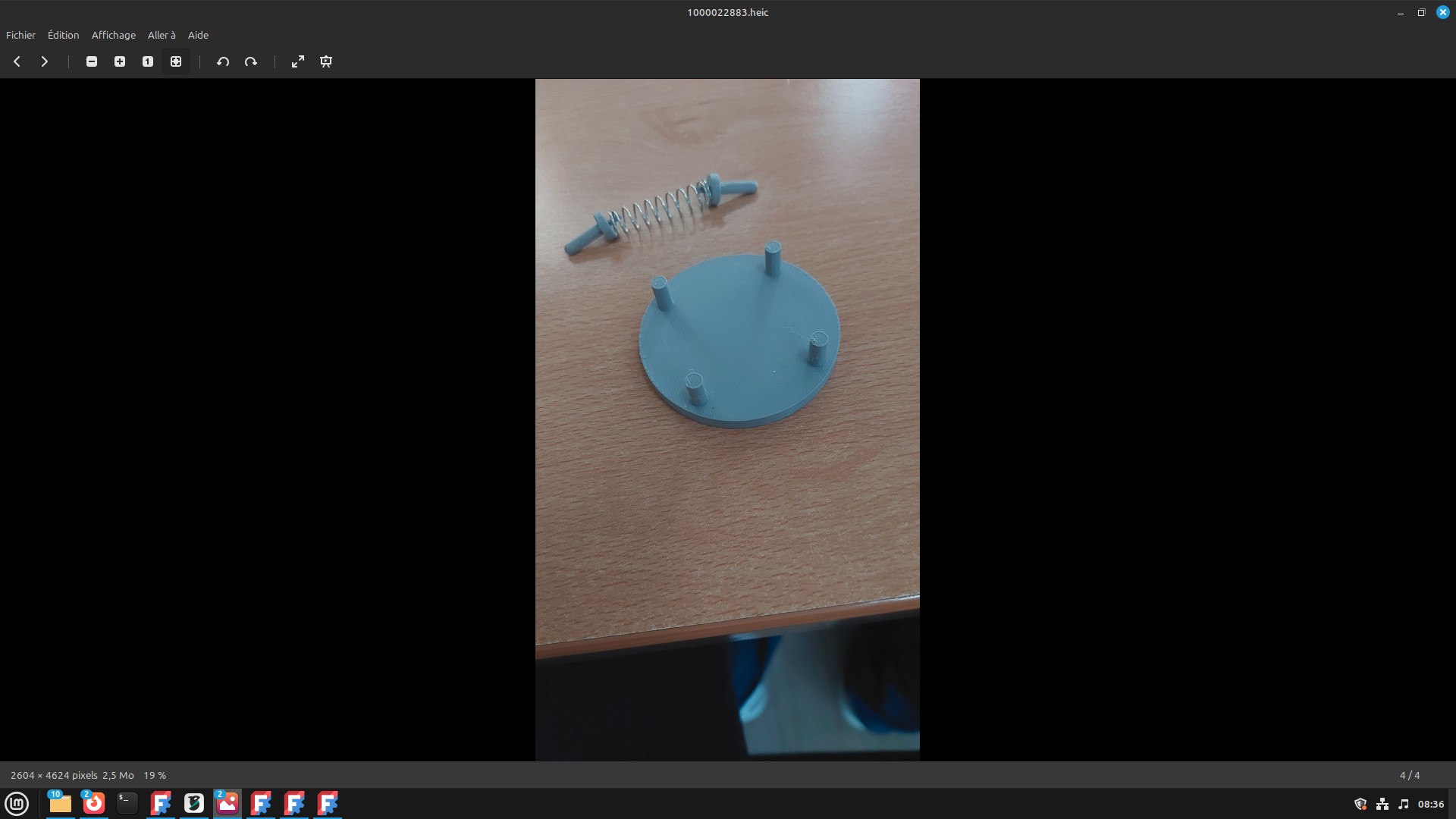Screen dimensions: 1456x819
Task: Open the Aide menu
Action: click(x=198, y=35)
